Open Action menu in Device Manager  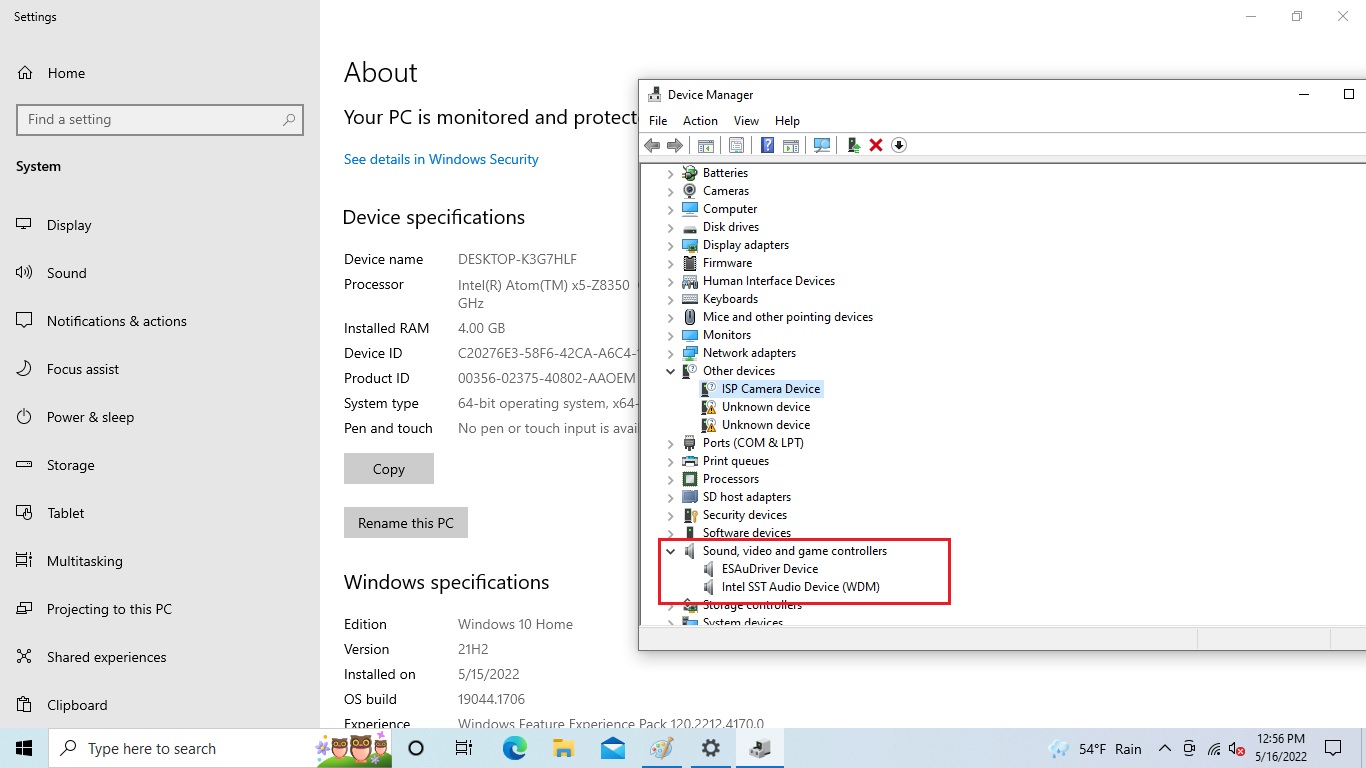700,120
